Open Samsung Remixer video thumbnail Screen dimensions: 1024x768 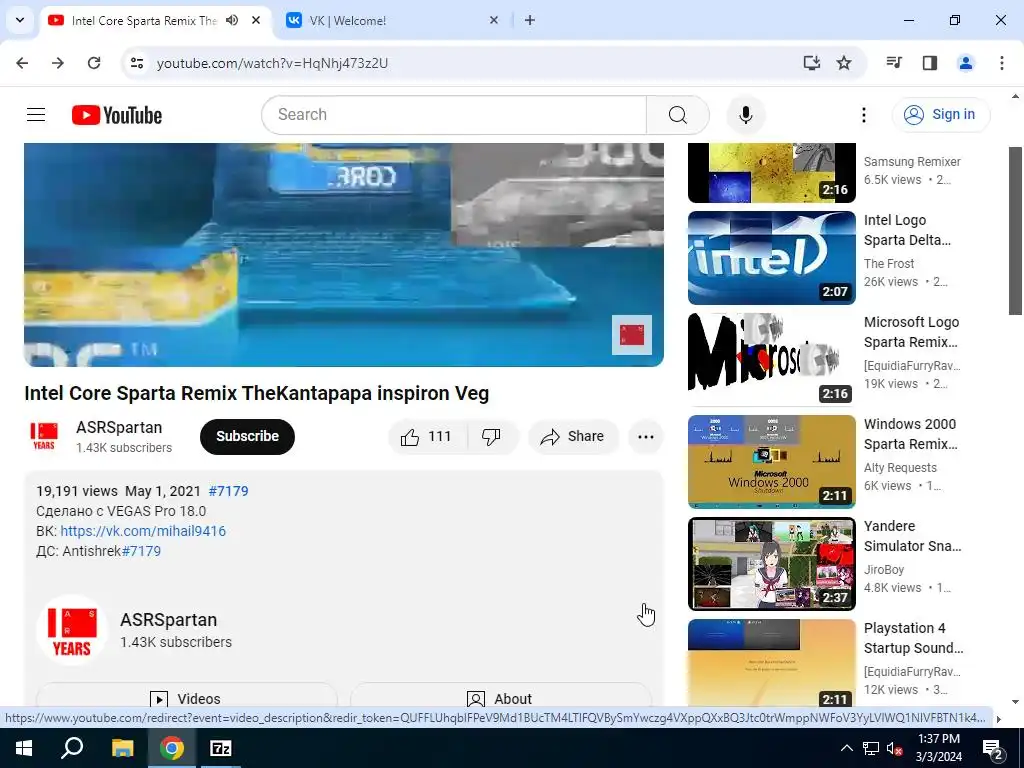pos(771,173)
